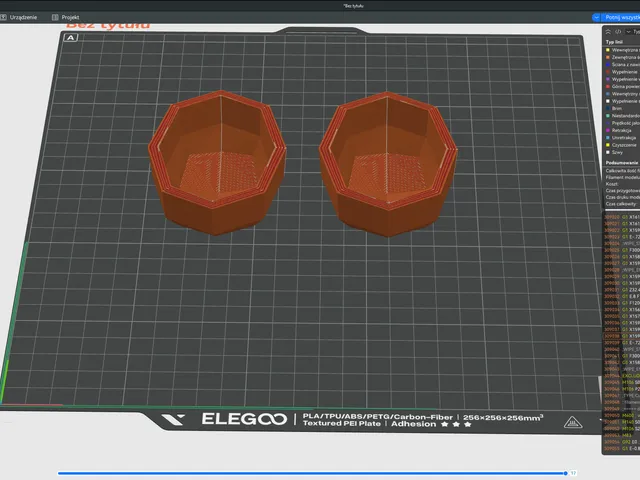640x480 pixels.
Task: Collapse the legend panel with double-chevron icon
Action: pos(608,31)
